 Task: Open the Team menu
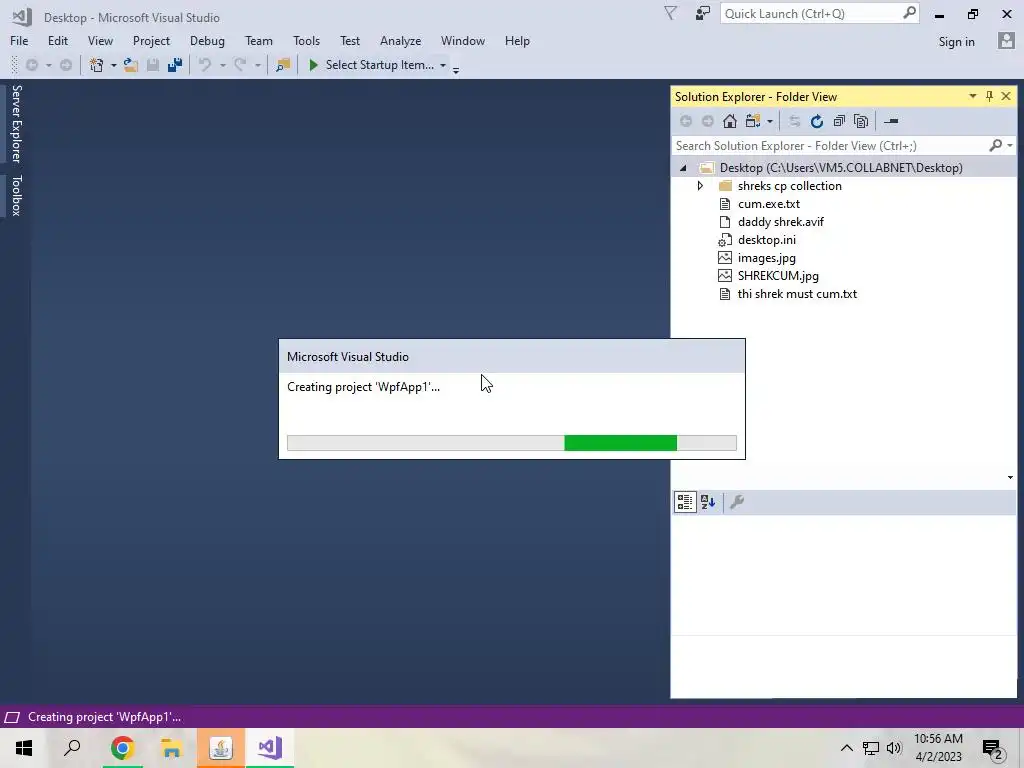pyautogui.click(x=259, y=40)
